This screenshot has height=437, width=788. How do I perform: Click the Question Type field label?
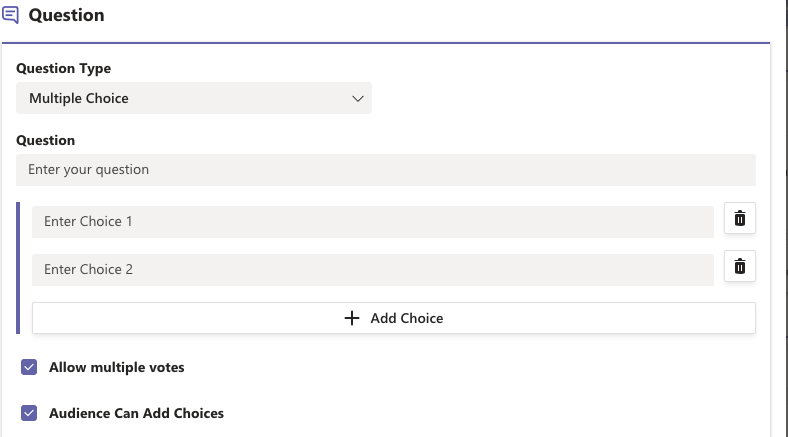[64, 68]
